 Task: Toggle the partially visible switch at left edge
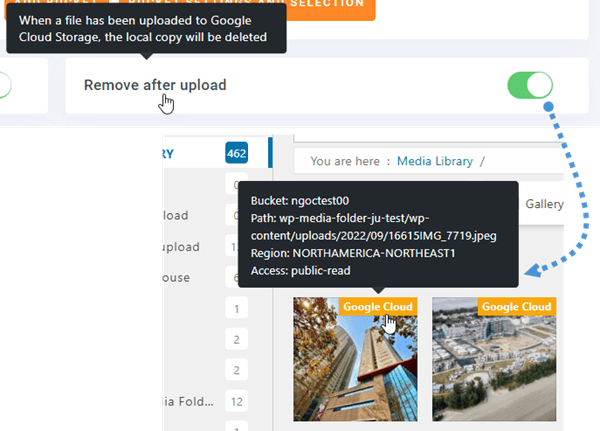[x=5, y=86]
